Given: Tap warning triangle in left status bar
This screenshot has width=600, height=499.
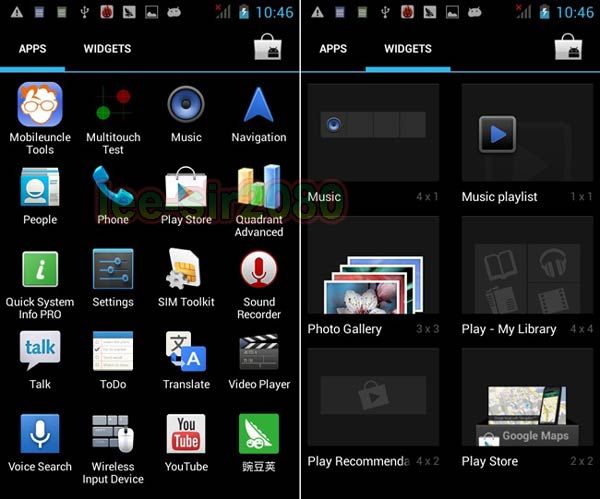Looking at the screenshot, I should point(17,13).
